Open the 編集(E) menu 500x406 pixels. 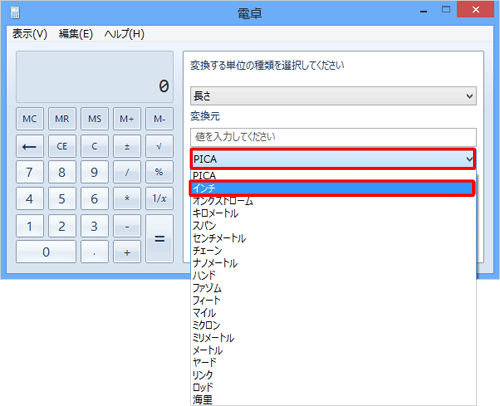[x=76, y=34]
